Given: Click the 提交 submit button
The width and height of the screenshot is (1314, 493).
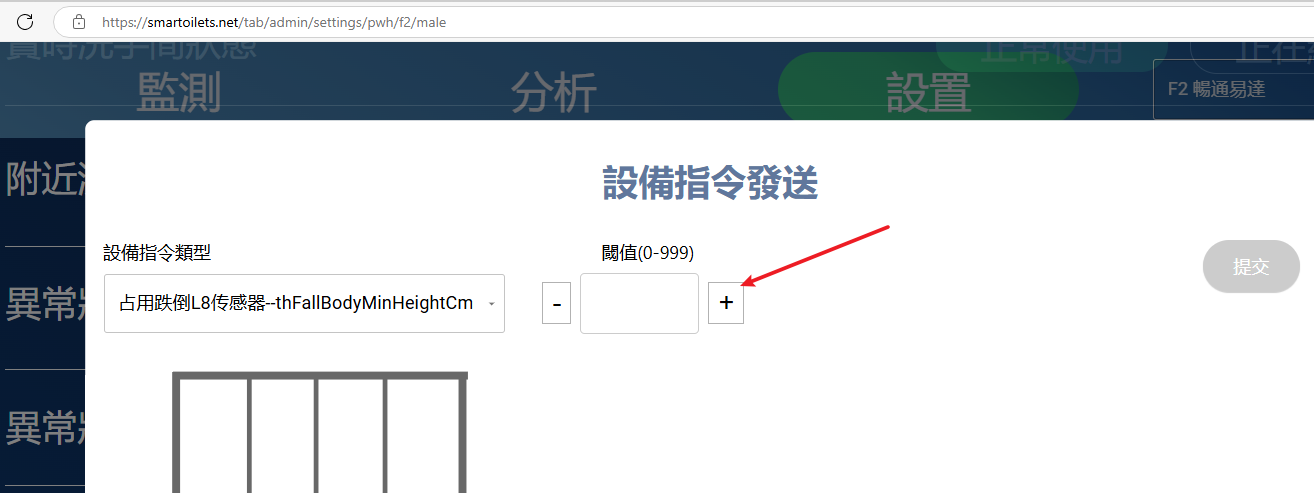Looking at the screenshot, I should click(x=1251, y=266).
